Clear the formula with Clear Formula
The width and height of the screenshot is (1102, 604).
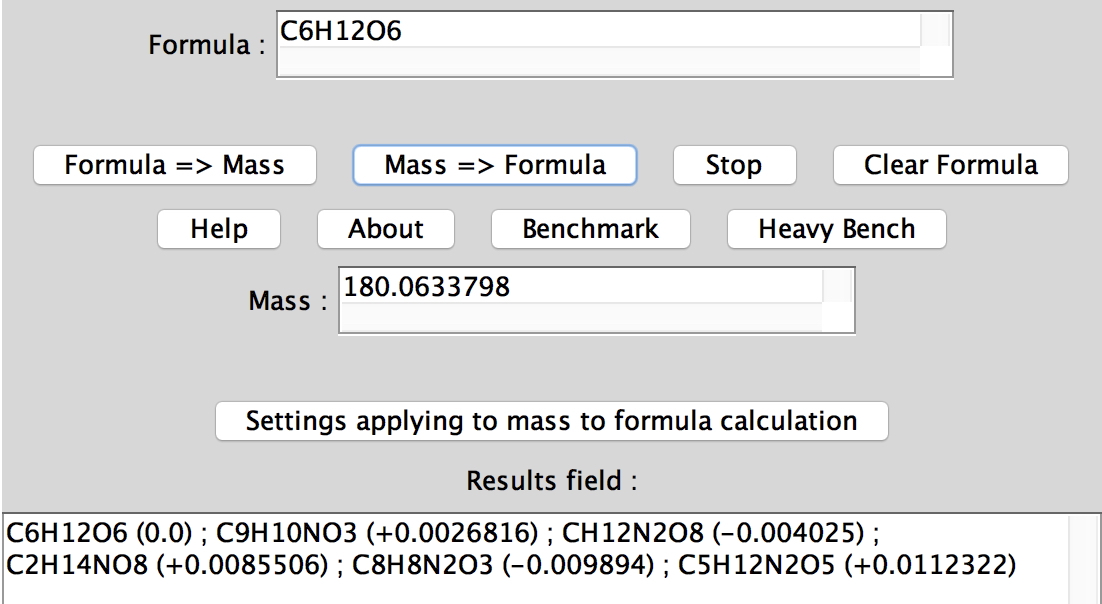point(950,165)
